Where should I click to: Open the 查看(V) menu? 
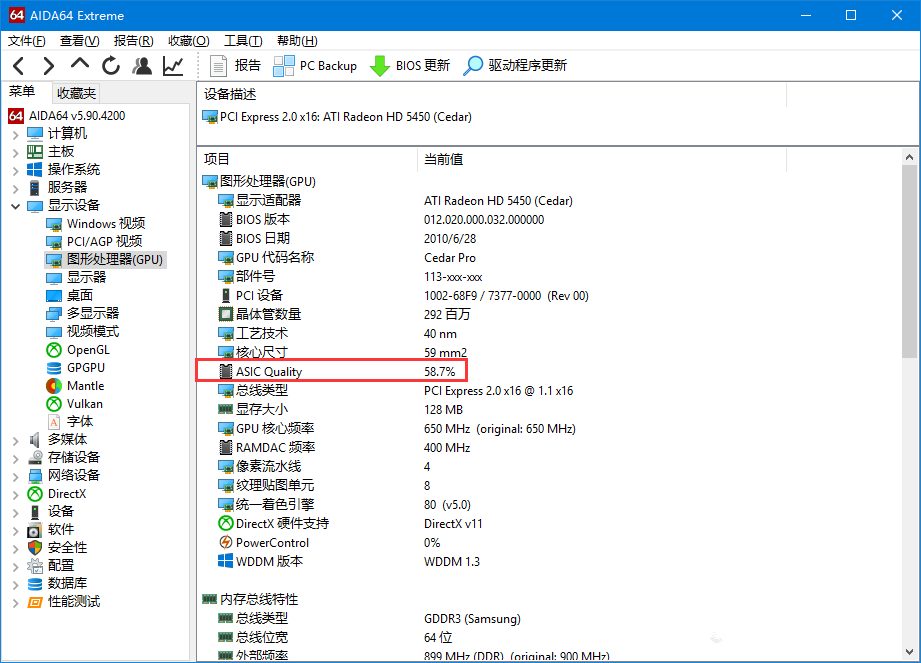tap(79, 41)
